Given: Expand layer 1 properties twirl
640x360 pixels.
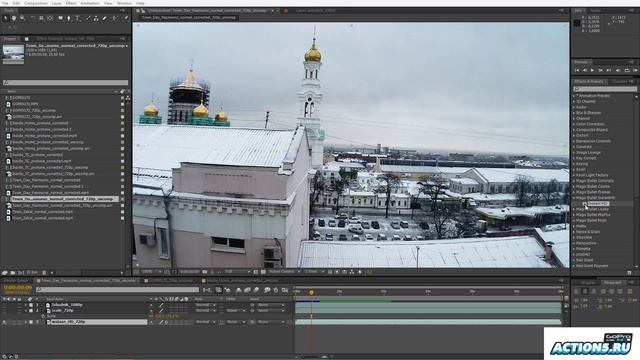Looking at the screenshot, I should click(x=26, y=305).
